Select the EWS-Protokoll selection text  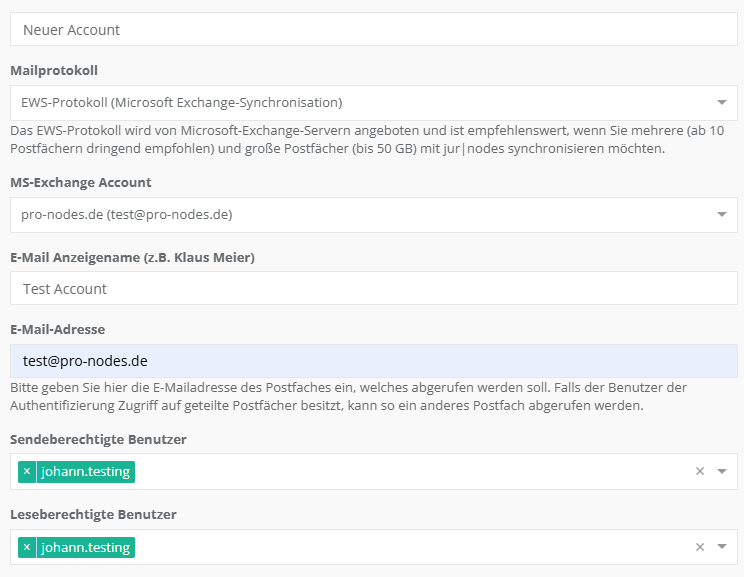pyautogui.click(x=182, y=102)
